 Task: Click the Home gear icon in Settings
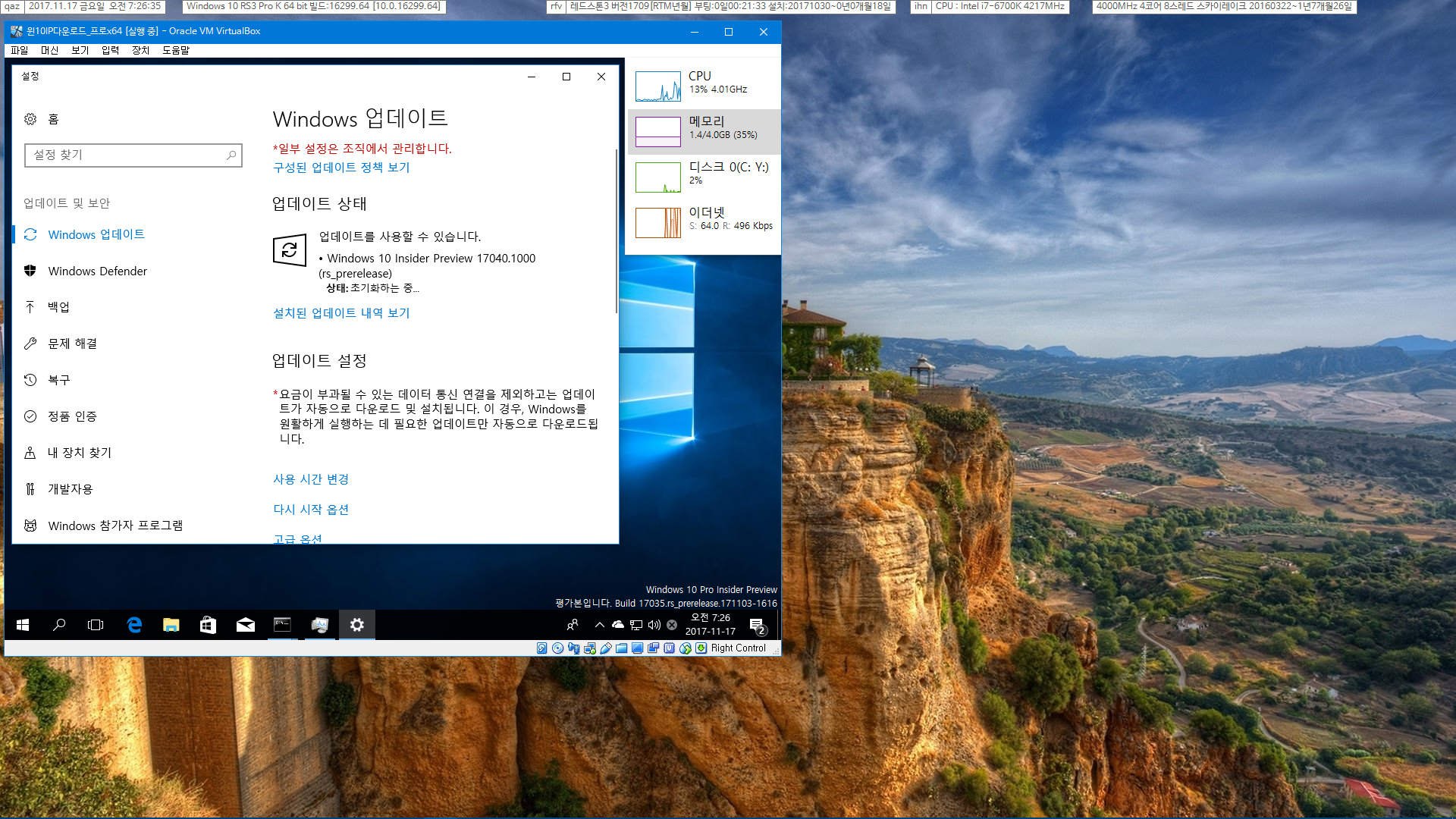[x=30, y=119]
